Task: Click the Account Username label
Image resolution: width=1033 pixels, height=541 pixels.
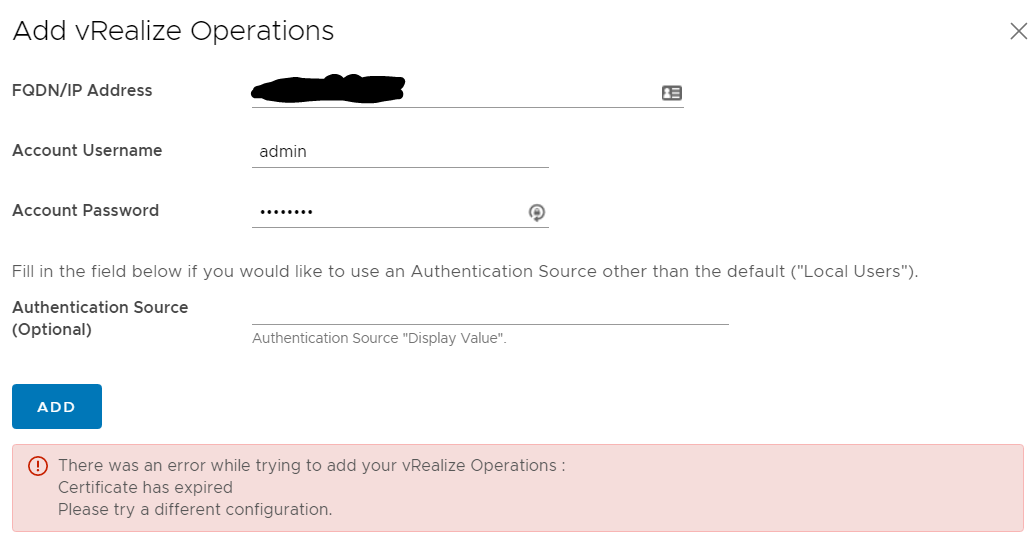Action: [x=87, y=150]
